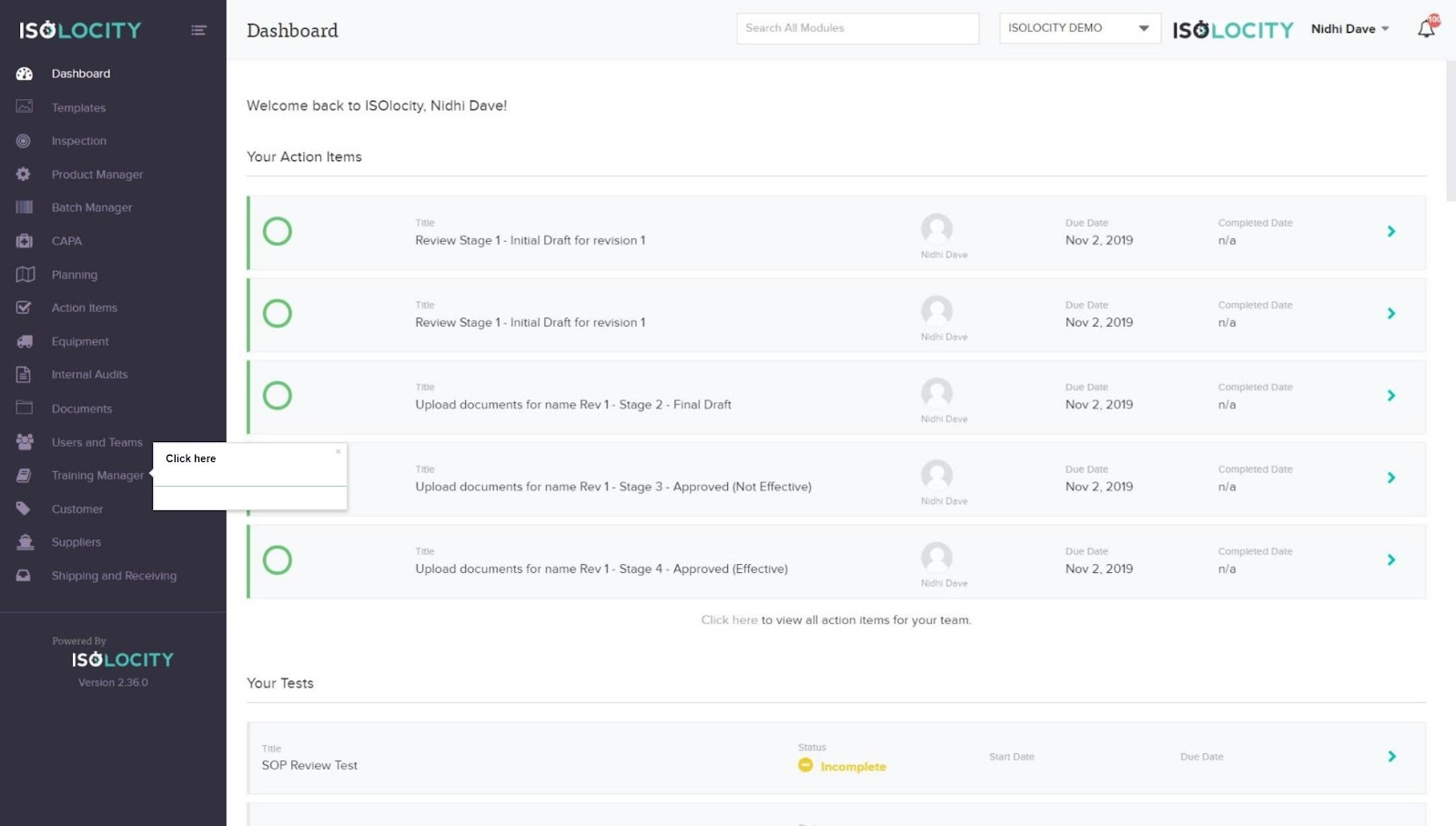Click the Action Items checkmark icon
Screen dimensions: 1456x826
[x=24, y=307]
